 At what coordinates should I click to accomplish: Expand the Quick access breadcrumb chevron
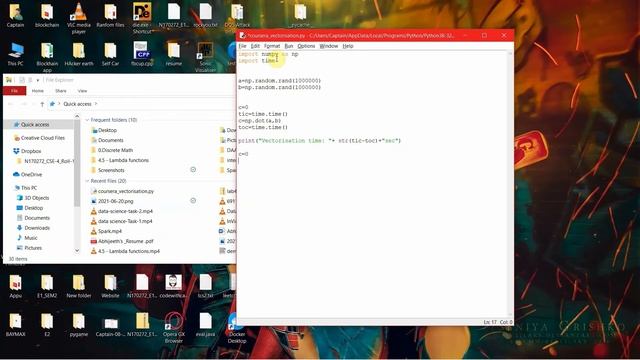pos(96,104)
